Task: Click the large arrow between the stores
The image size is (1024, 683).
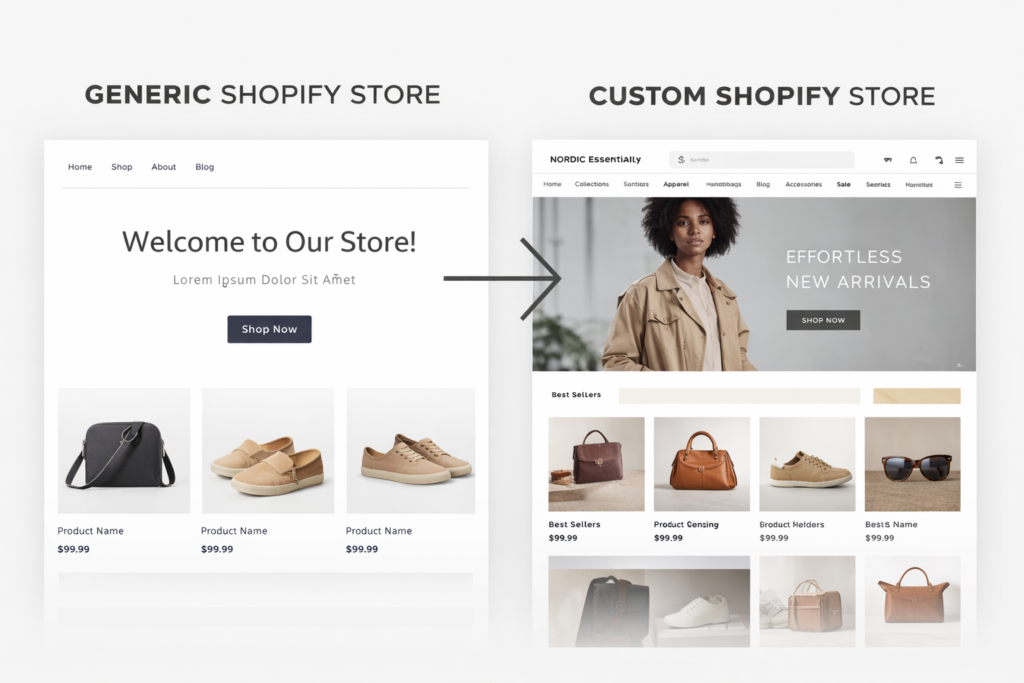Action: pos(502,279)
